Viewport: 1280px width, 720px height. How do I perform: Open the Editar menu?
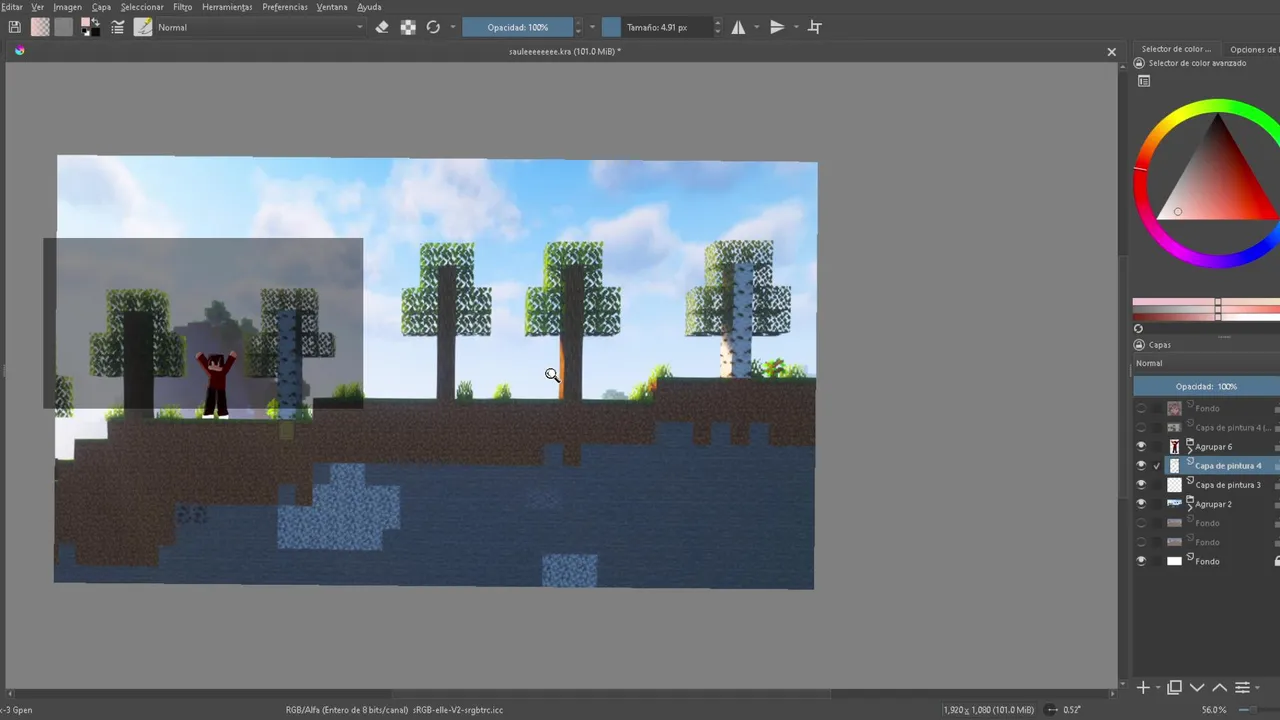coord(11,7)
